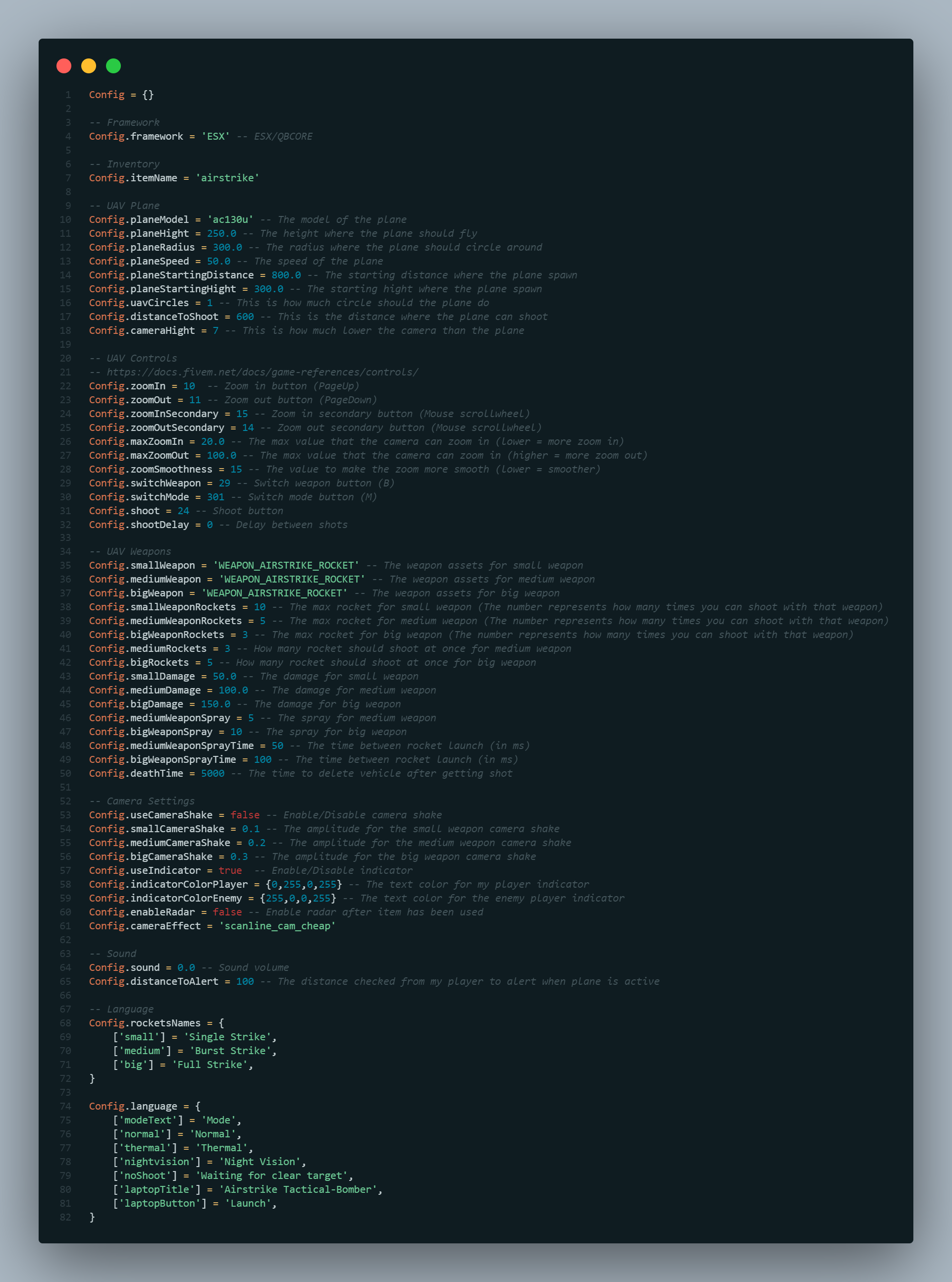Click false value of useCameraShake
The height and width of the screenshot is (1282, 952).
[245, 815]
